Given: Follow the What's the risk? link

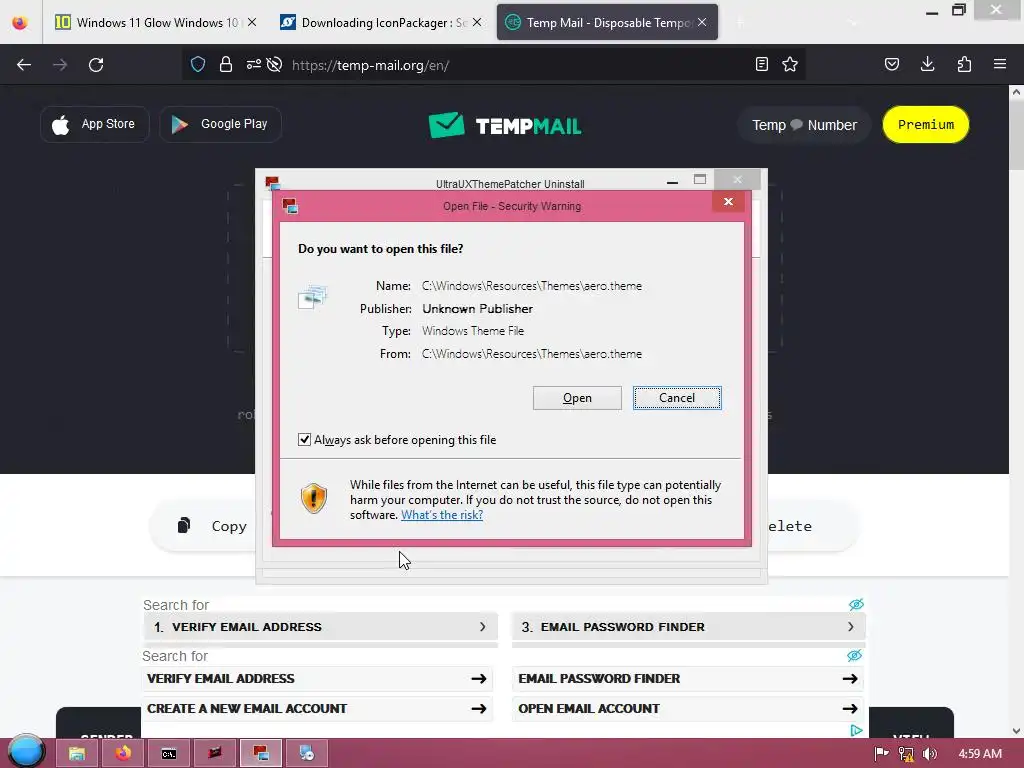Looking at the screenshot, I should coord(442,515).
